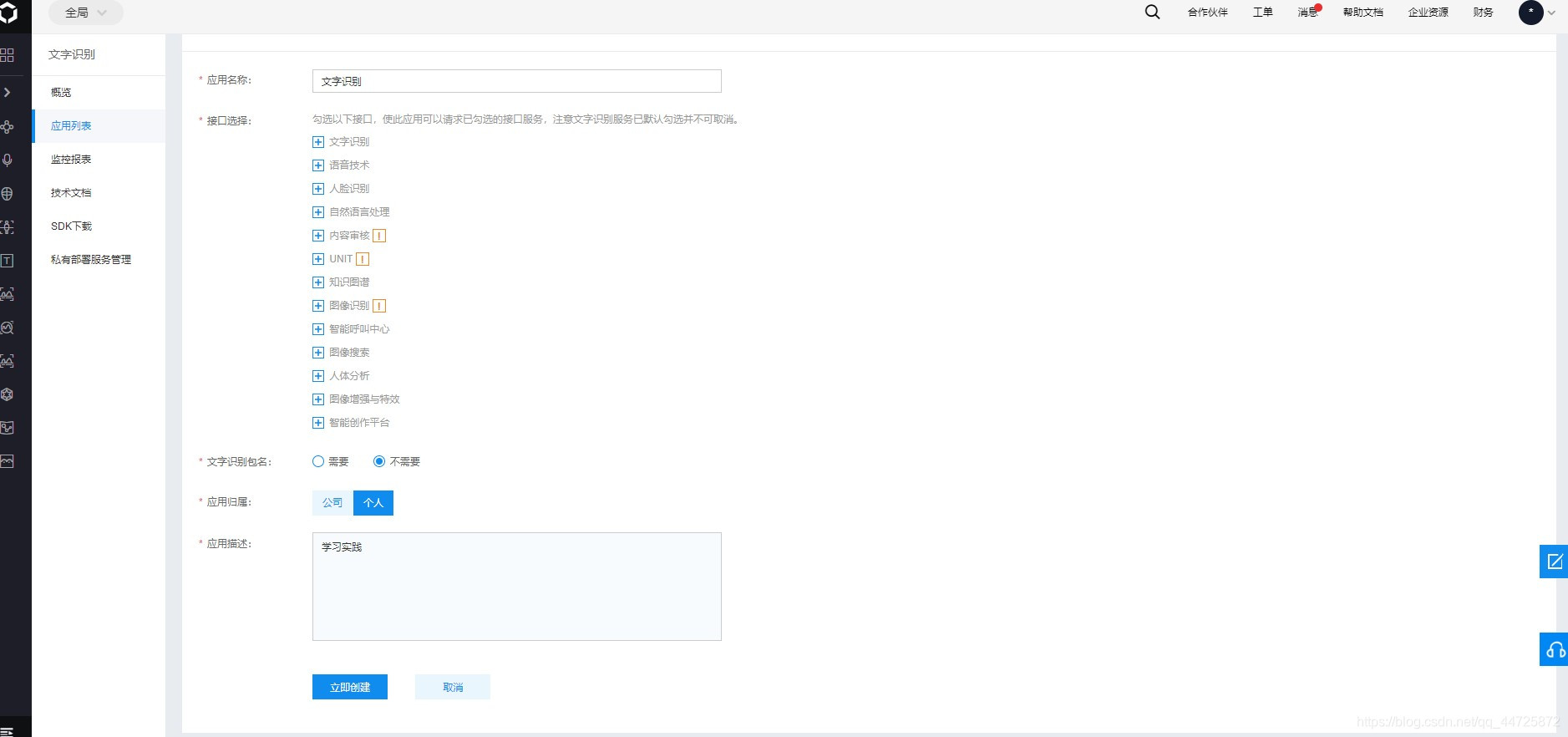
Task: Open the boxed T text recognition icon
Action: (7, 261)
